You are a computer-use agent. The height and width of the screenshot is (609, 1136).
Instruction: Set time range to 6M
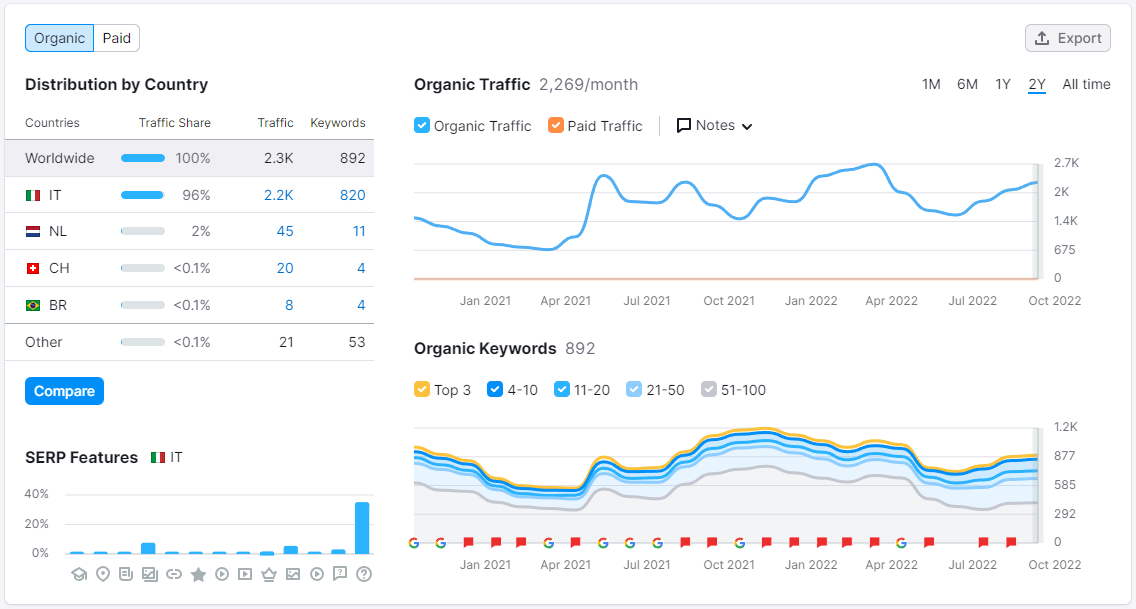click(967, 85)
